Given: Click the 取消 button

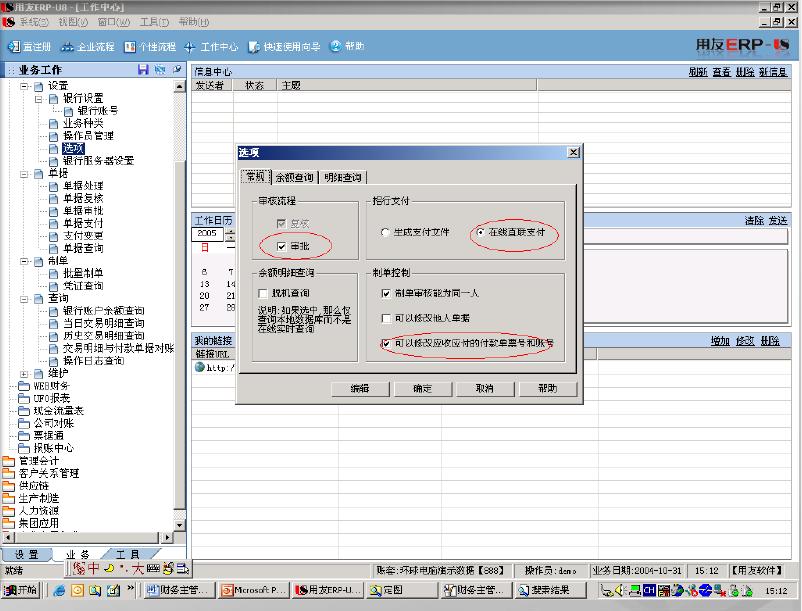Looking at the screenshot, I should pos(485,389).
